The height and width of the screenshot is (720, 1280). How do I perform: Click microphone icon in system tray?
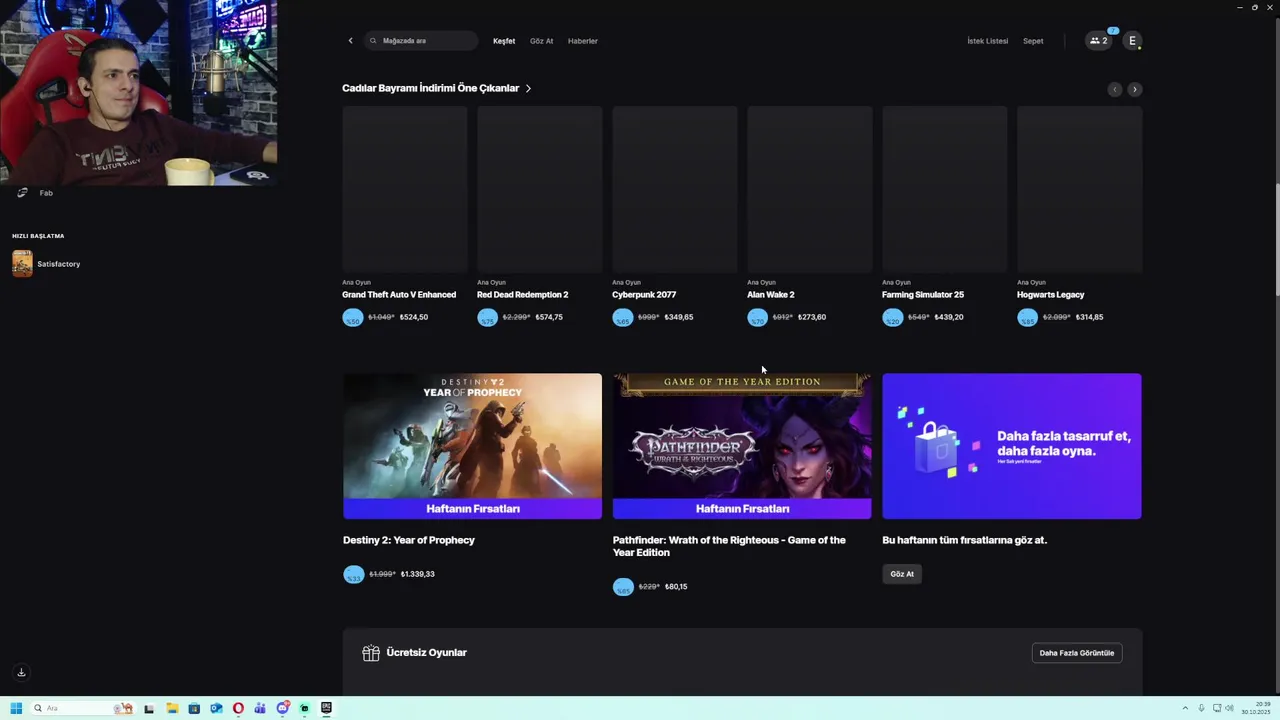tap(1201, 708)
